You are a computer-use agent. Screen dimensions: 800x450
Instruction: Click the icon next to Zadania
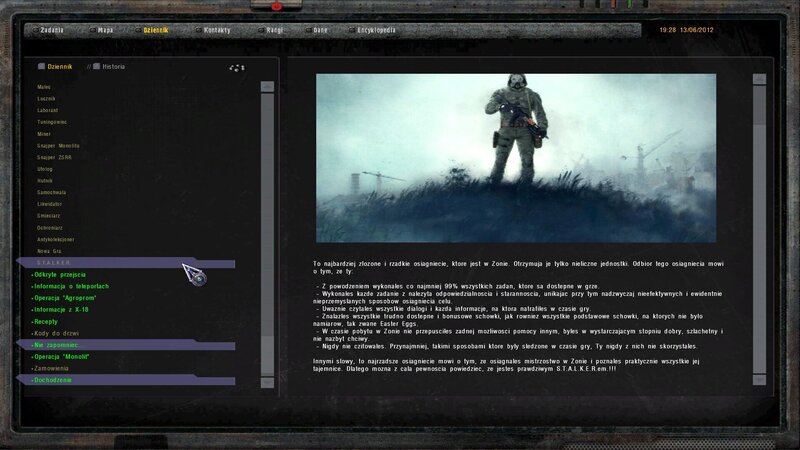[36, 30]
